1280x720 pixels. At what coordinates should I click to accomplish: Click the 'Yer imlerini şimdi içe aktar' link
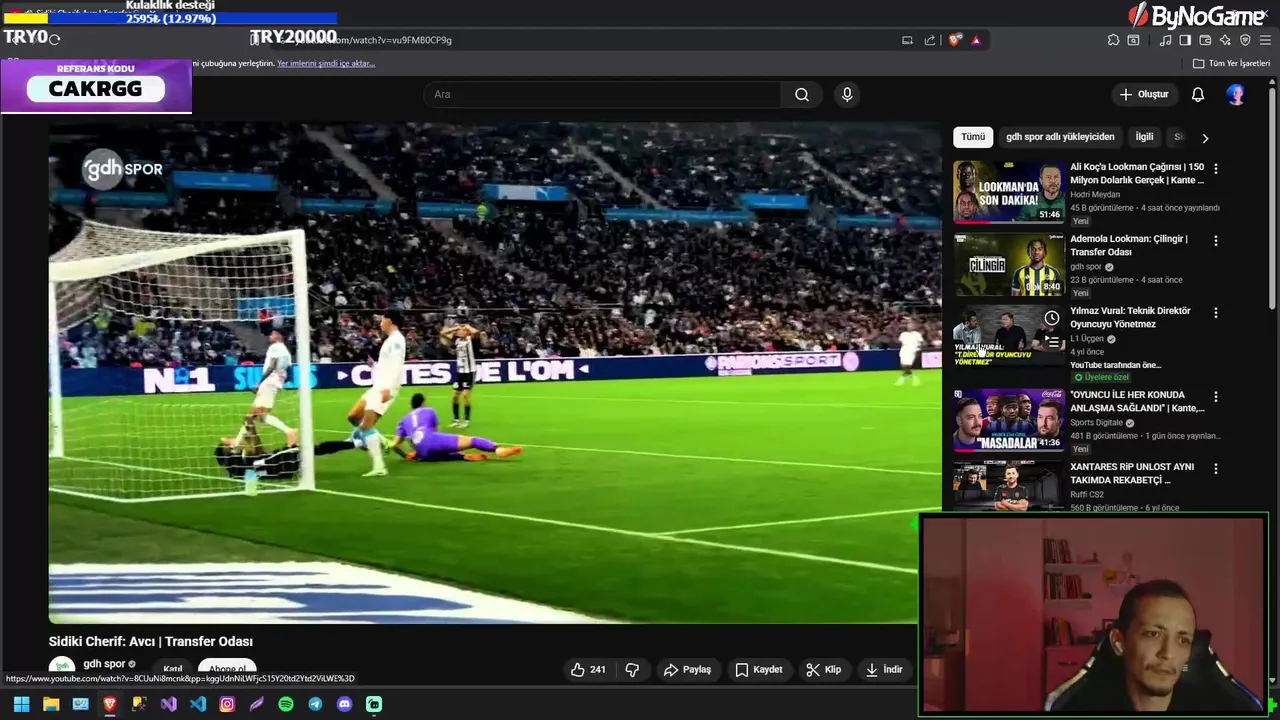[x=326, y=63]
